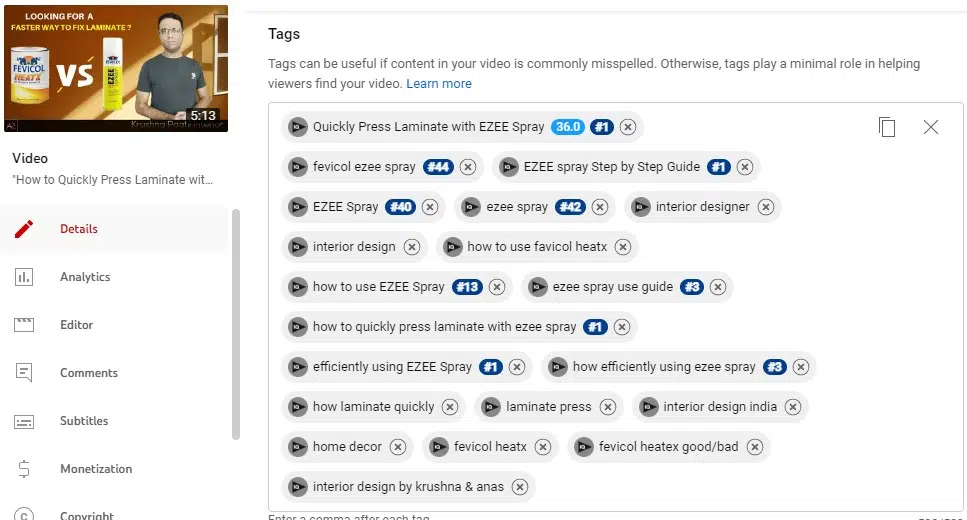Remove the 'fevicol ezee spray' tag
Image resolution: width=967 pixels, height=520 pixels.
coord(468,167)
